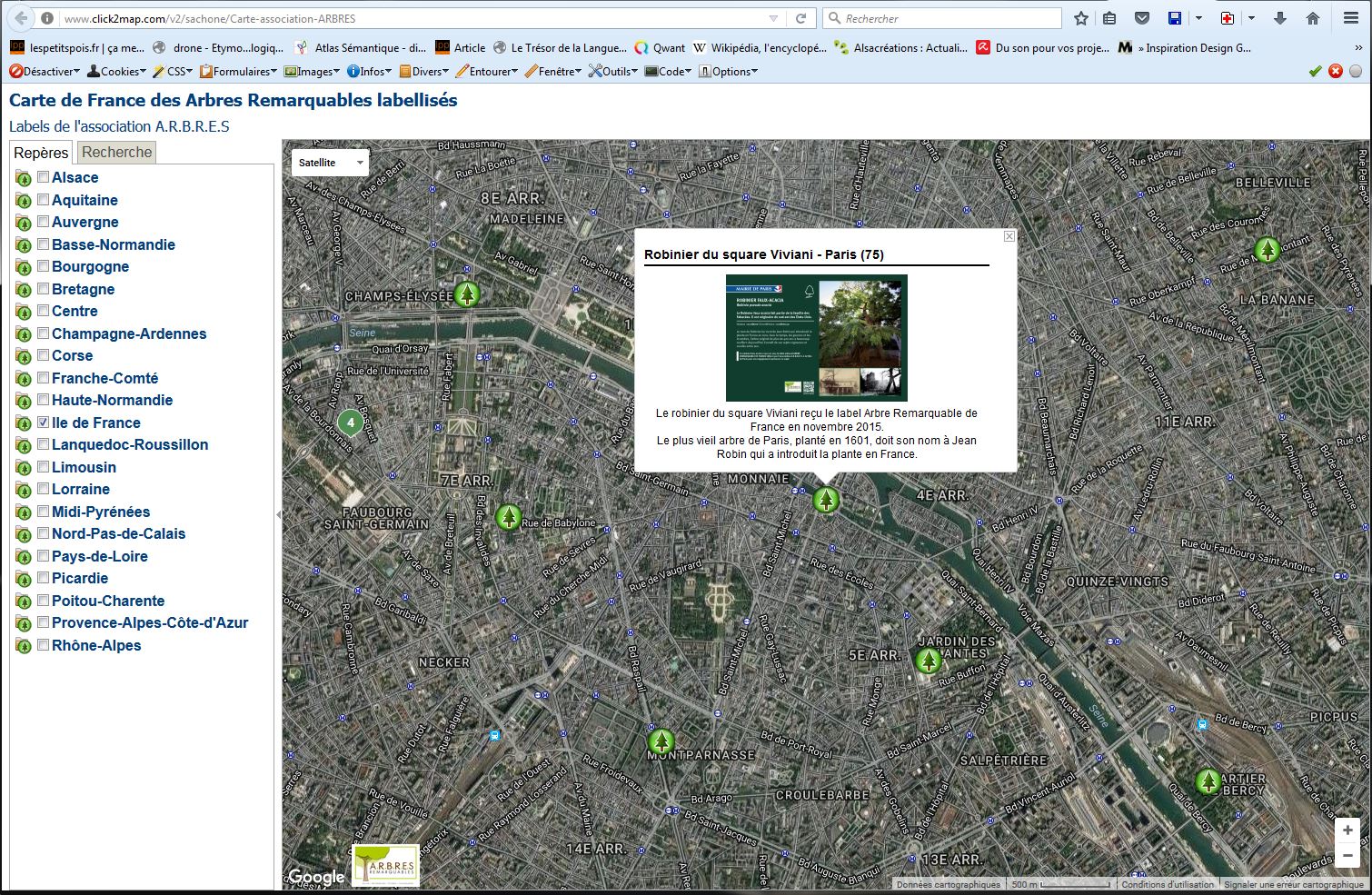The height and width of the screenshot is (895, 1372).
Task: Close the Robinier info popup
Action: (1009, 236)
